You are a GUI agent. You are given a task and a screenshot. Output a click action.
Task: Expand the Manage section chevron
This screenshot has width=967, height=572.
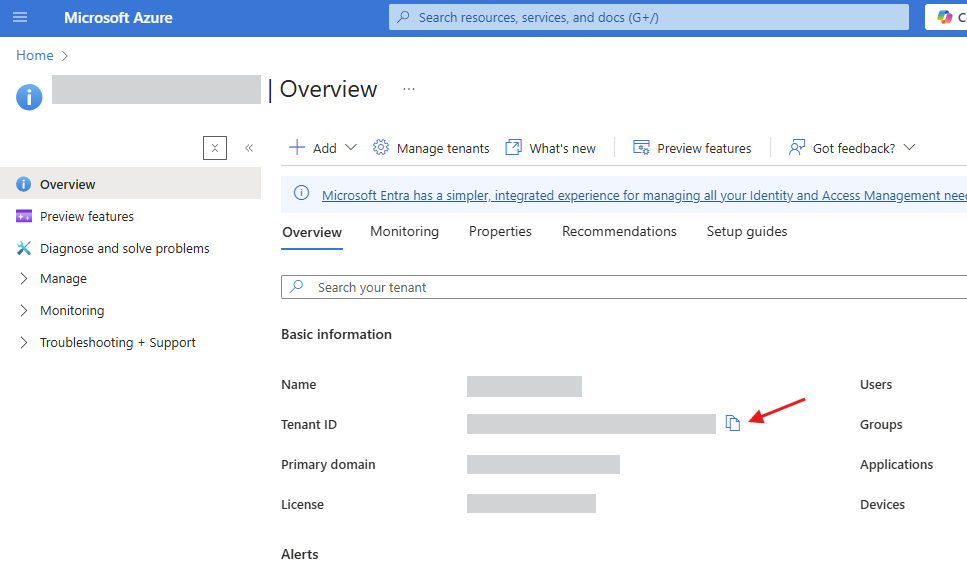point(23,279)
